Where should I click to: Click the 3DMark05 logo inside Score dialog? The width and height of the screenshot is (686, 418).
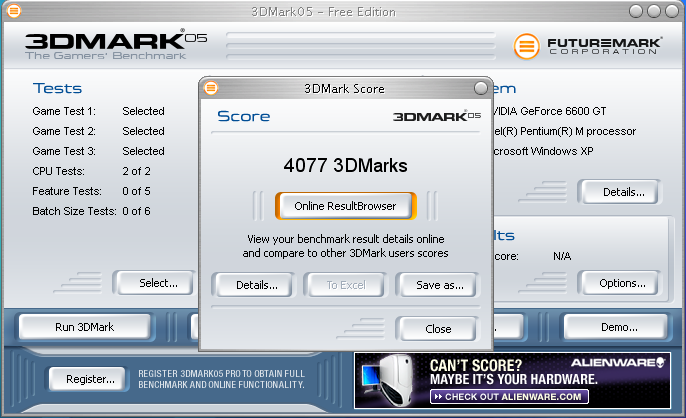tap(437, 116)
